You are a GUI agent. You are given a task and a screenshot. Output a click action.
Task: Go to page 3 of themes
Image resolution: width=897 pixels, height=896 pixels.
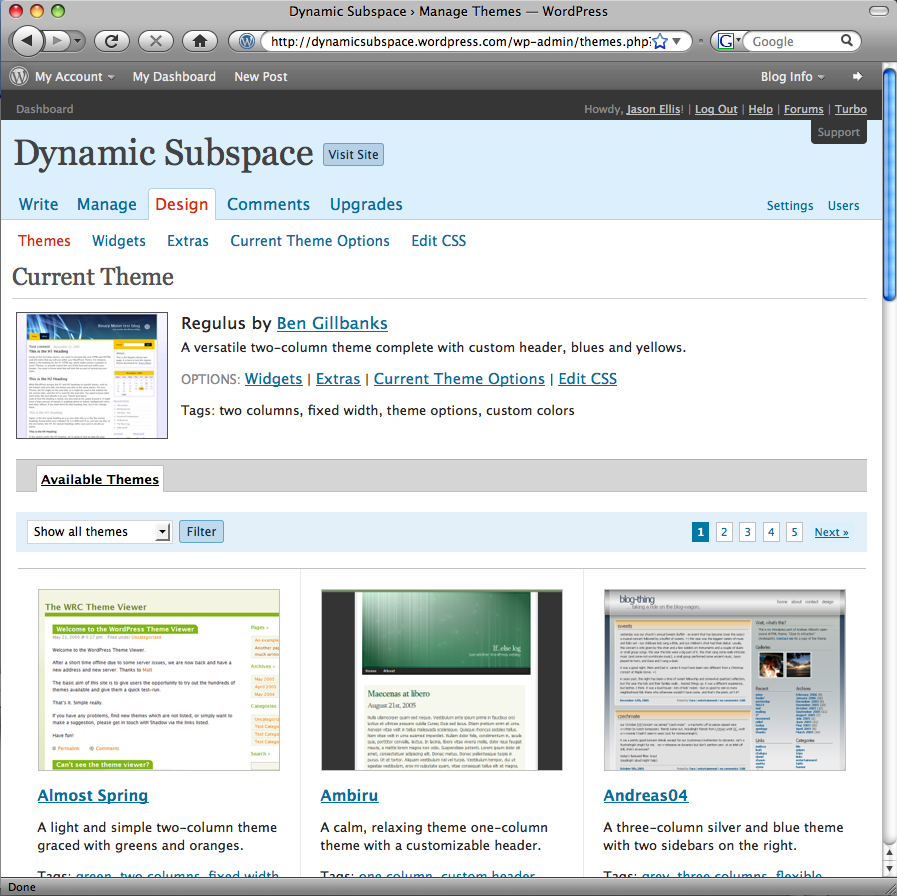click(x=747, y=532)
